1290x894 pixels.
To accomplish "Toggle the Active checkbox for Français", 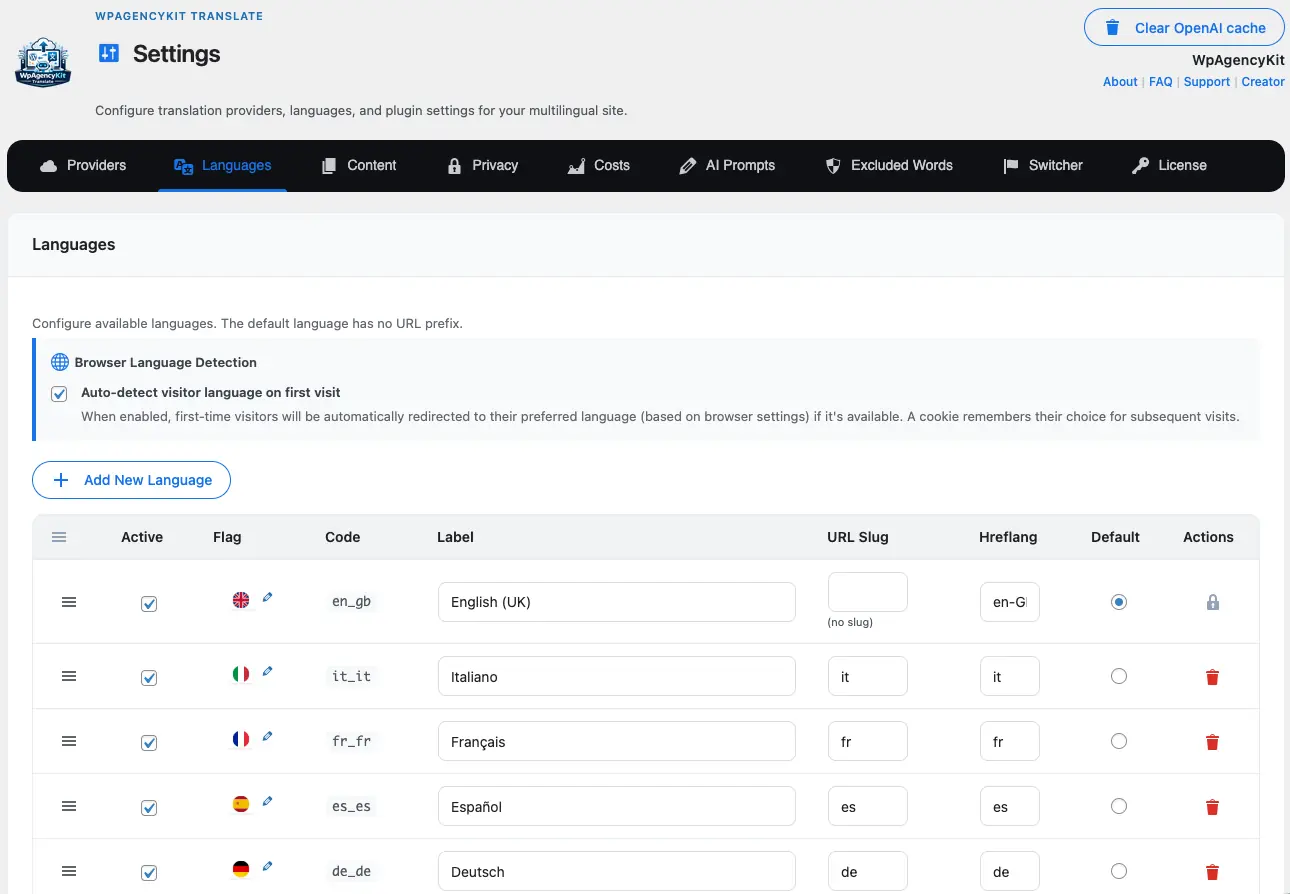I will [149, 743].
